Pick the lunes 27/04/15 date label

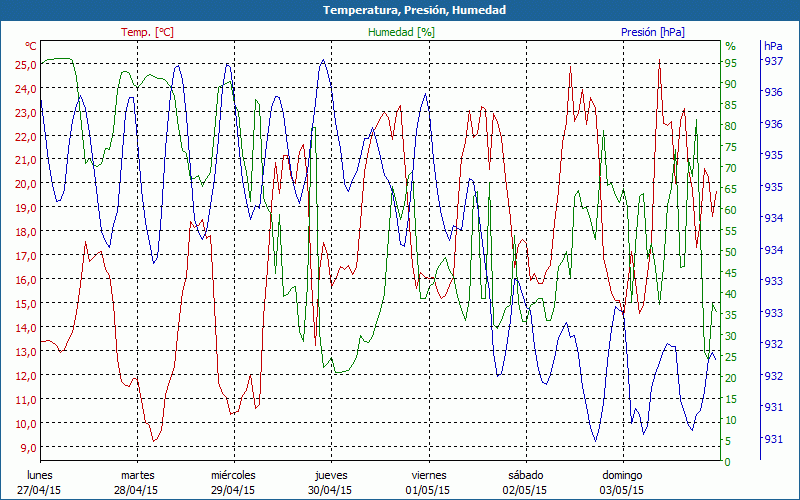pos(40,483)
